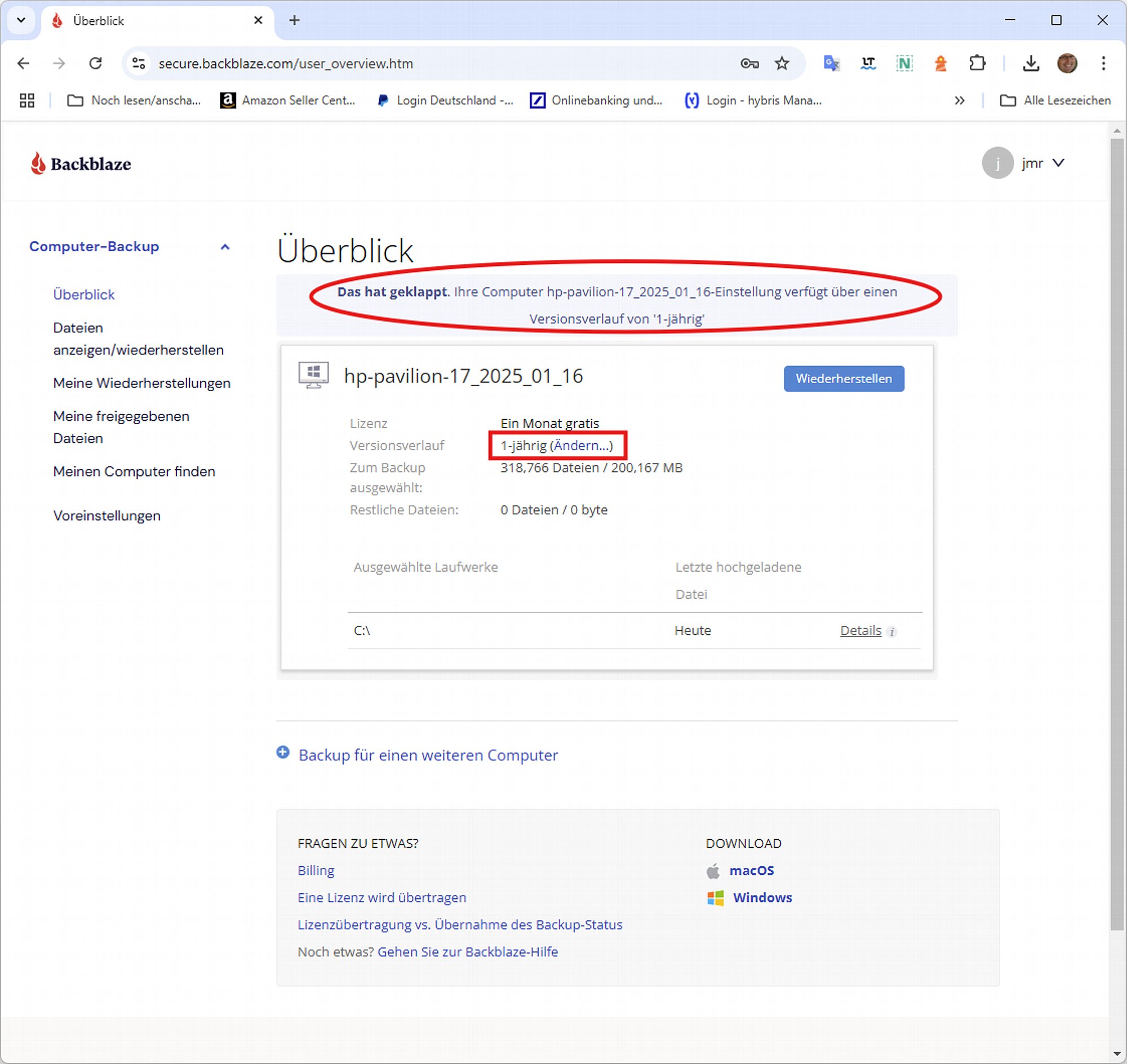Click the Ändern... link for Versionsverlauf
This screenshot has width=1127, height=1064.
(582, 445)
